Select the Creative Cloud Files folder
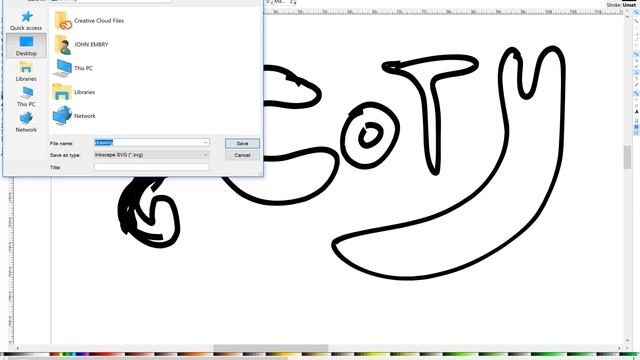 [89, 20]
